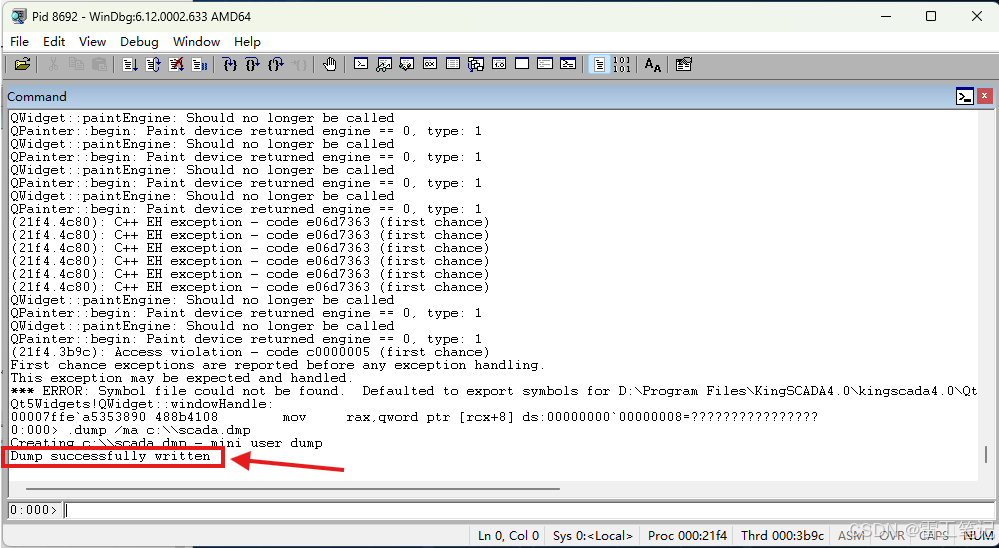Screen dimensions: 999x548
Task: Open the Edit menu
Action: point(54,41)
